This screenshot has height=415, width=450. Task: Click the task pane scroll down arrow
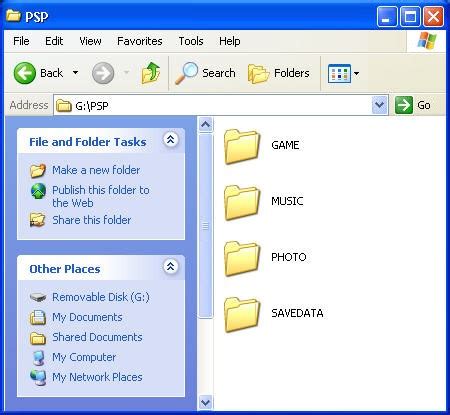point(206,402)
